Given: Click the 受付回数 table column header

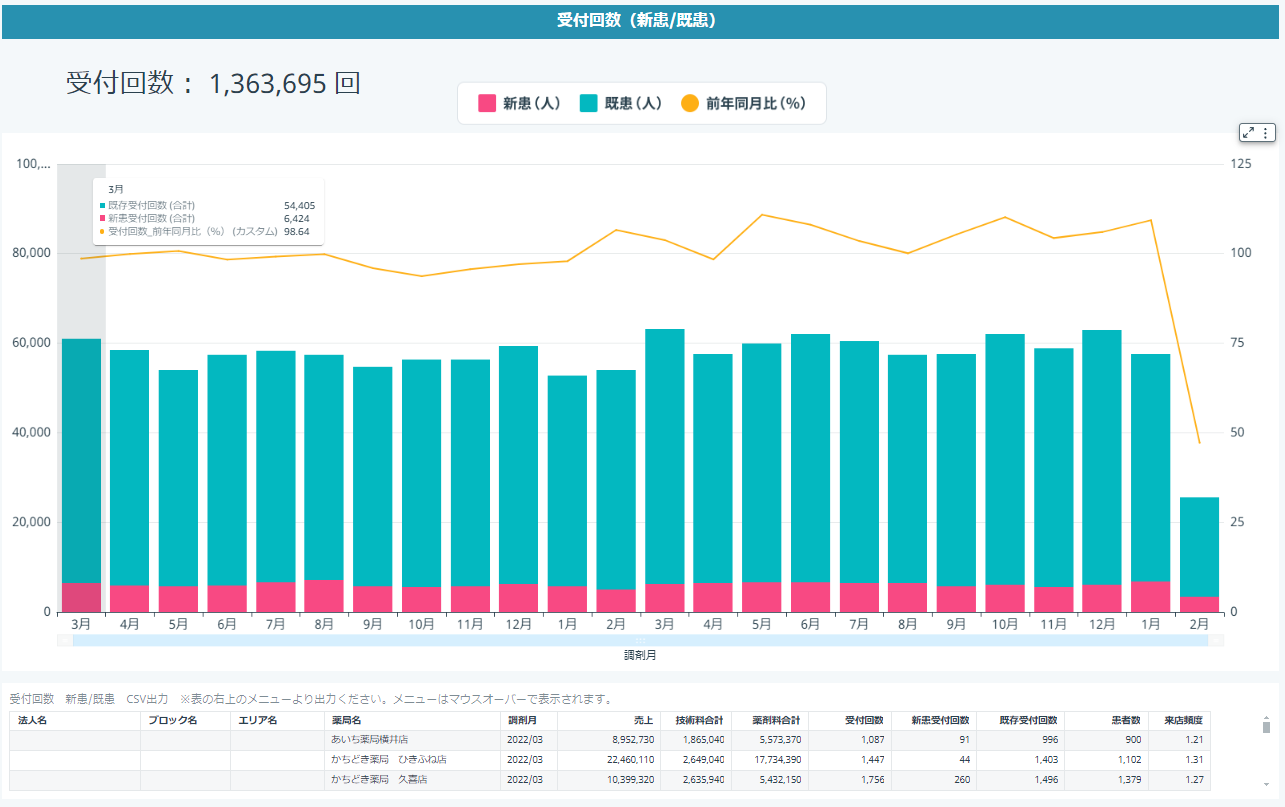Looking at the screenshot, I should tap(863, 720).
